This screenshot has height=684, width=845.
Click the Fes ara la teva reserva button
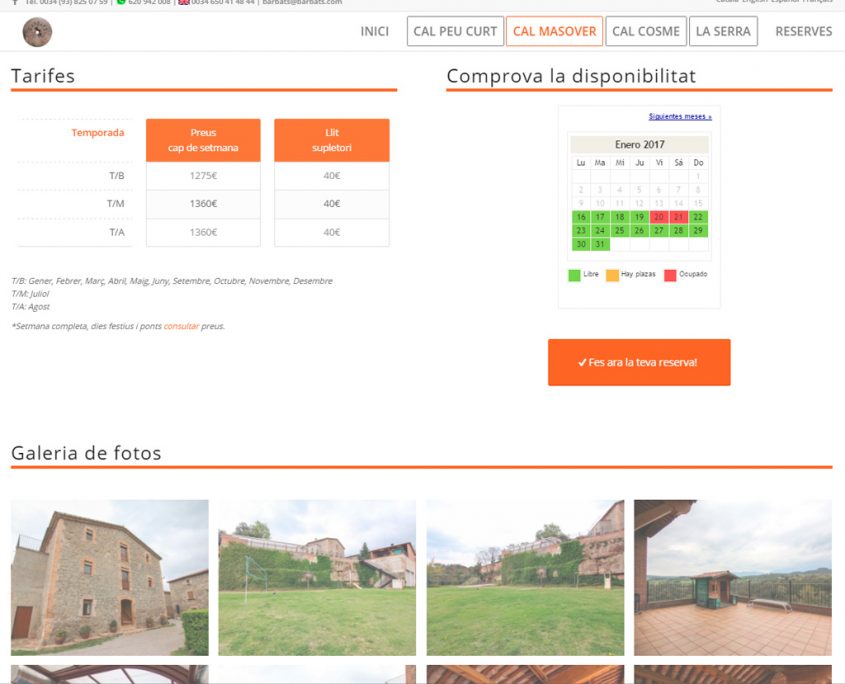[639, 362]
